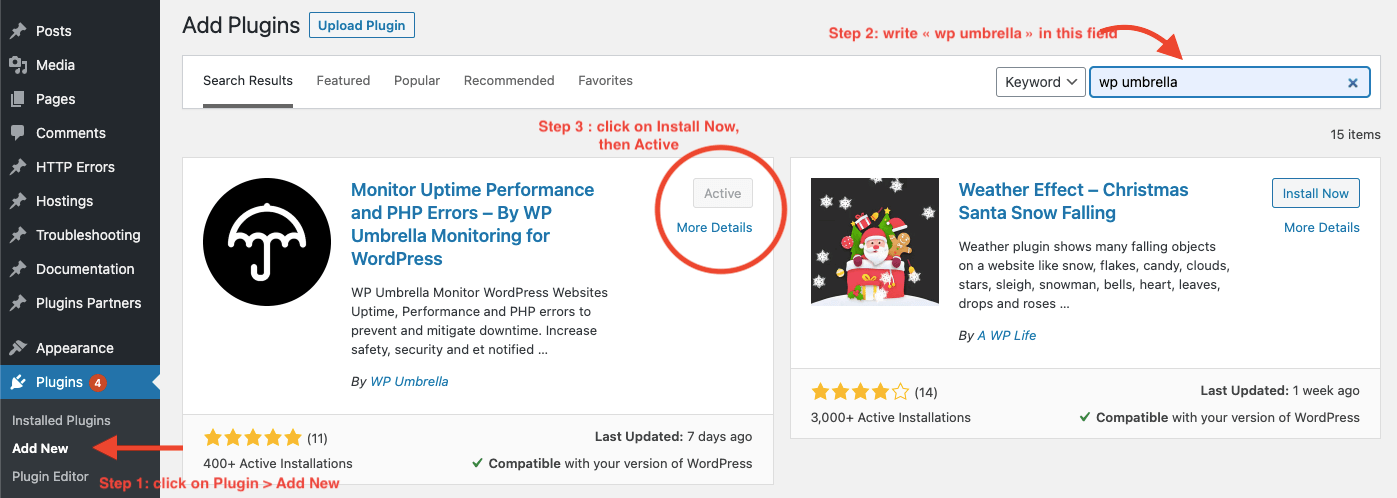Click the Christmas Santa plugin thumbnail
The height and width of the screenshot is (498, 1397).
(875, 242)
